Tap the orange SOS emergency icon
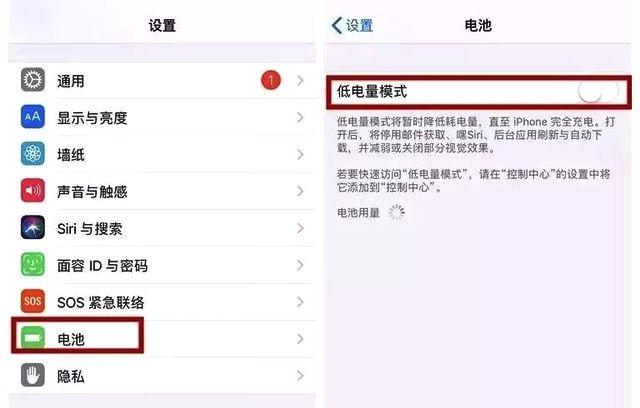Image resolution: width=640 pixels, height=408 pixels. pos(33,302)
